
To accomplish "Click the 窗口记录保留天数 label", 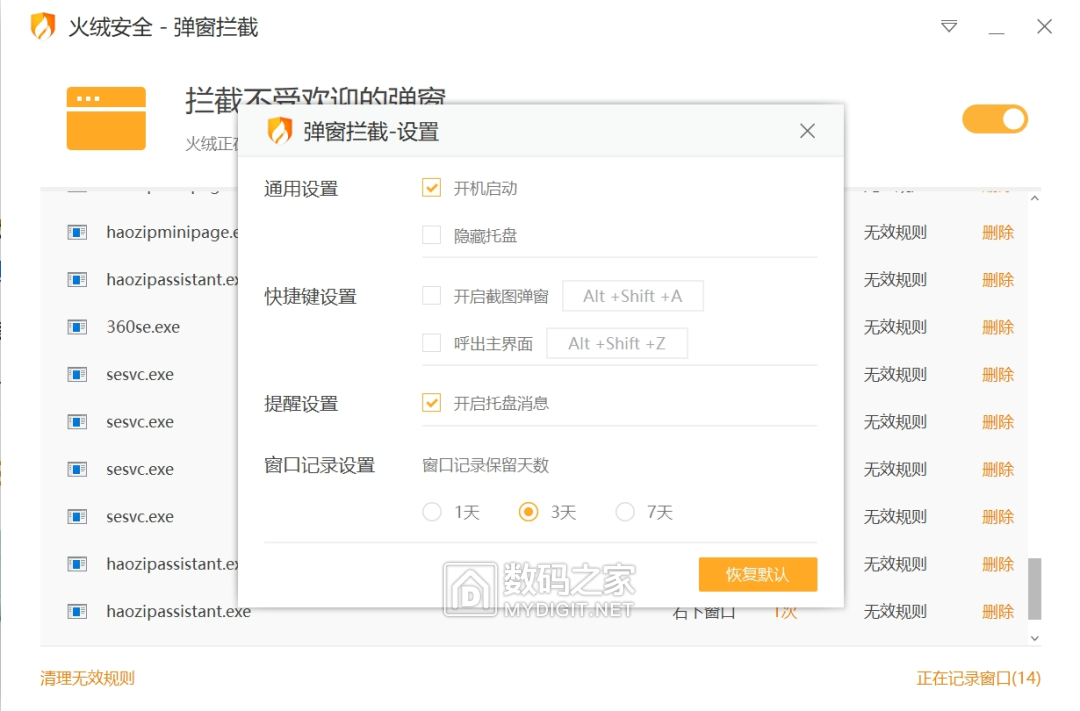I will [x=486, y=465].
